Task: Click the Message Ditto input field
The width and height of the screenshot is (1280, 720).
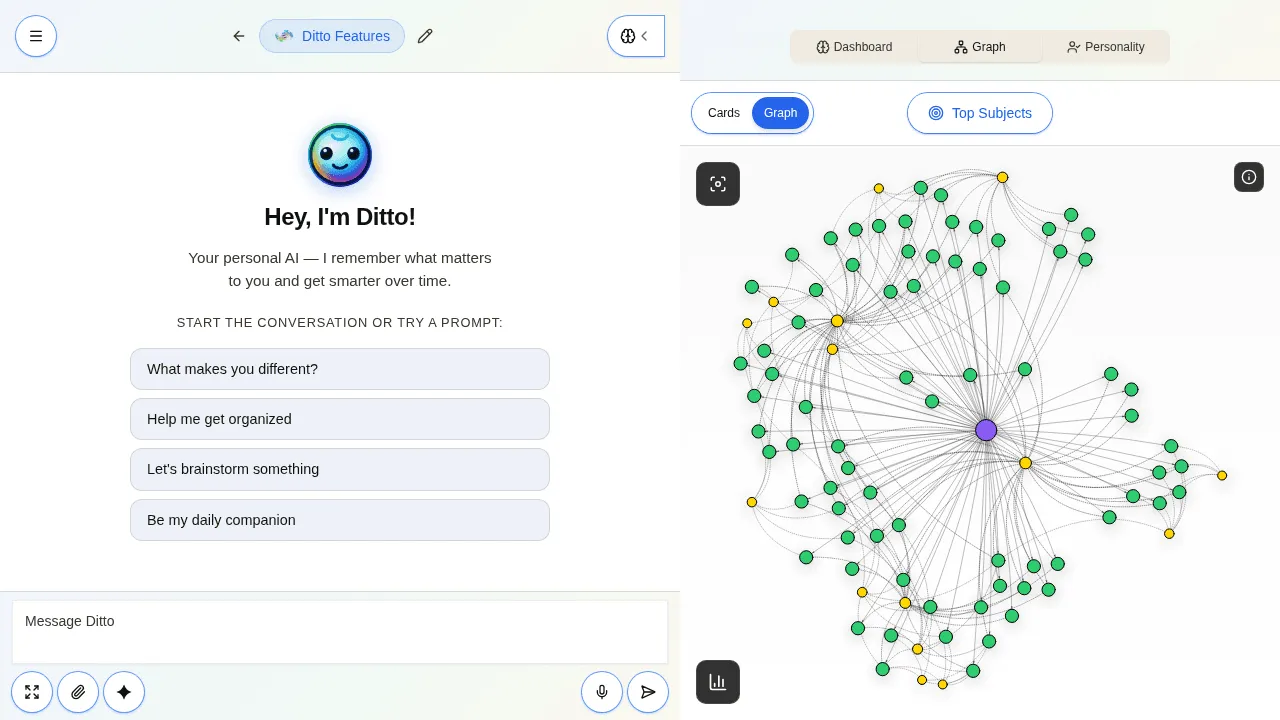Action: point(340,621)
